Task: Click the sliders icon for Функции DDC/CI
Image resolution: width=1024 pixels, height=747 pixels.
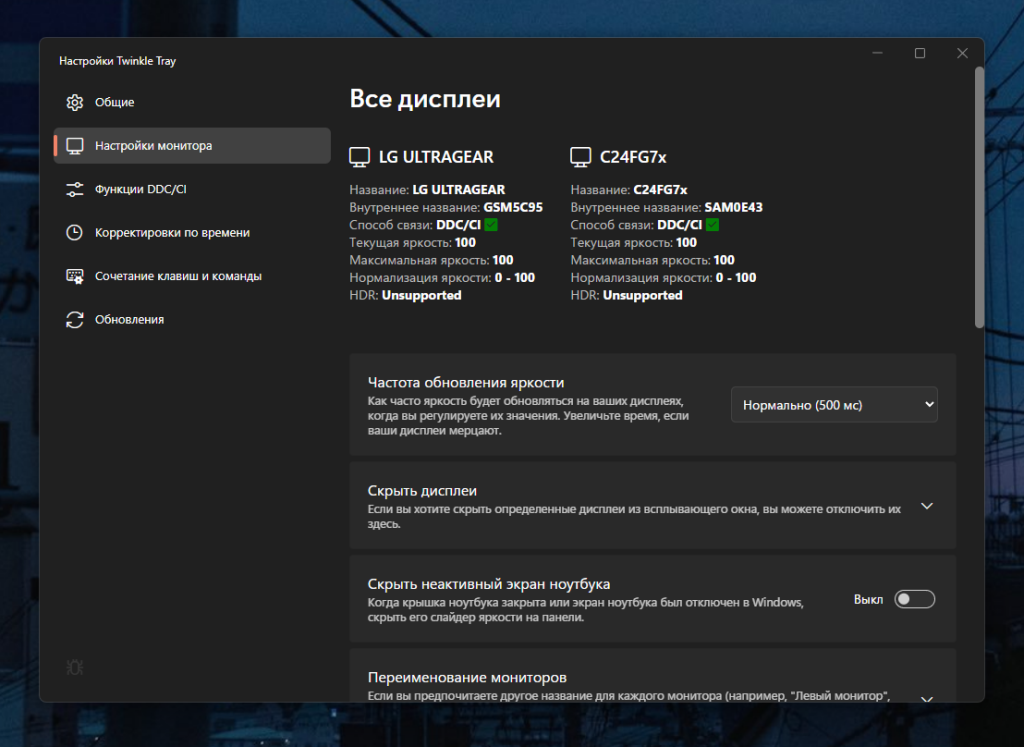Action: pyautogui.click(x=74, y=189)
